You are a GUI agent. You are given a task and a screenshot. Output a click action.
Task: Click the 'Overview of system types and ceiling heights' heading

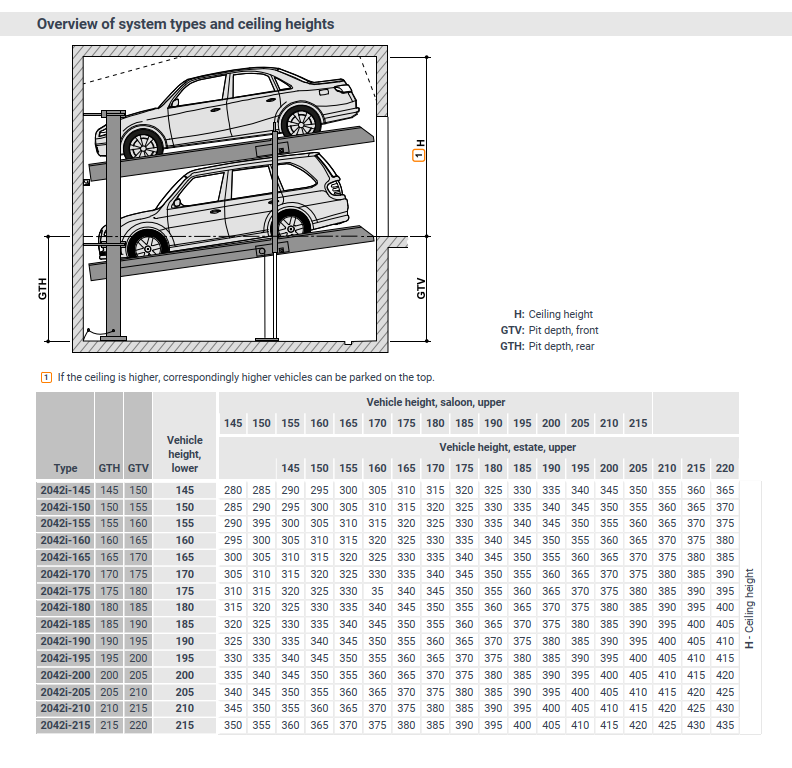(185, 23)
